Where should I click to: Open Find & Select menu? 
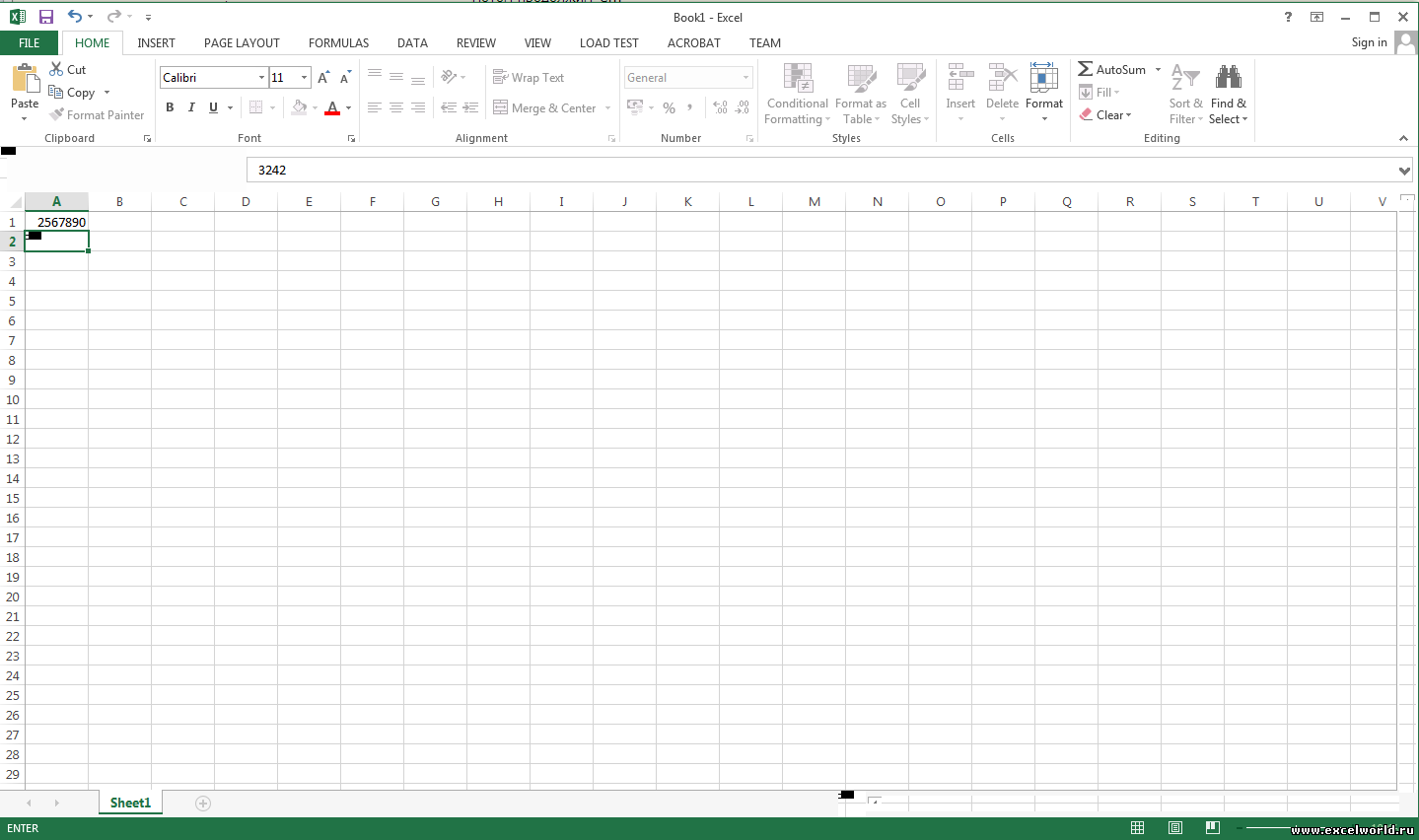coord(1229,95)
